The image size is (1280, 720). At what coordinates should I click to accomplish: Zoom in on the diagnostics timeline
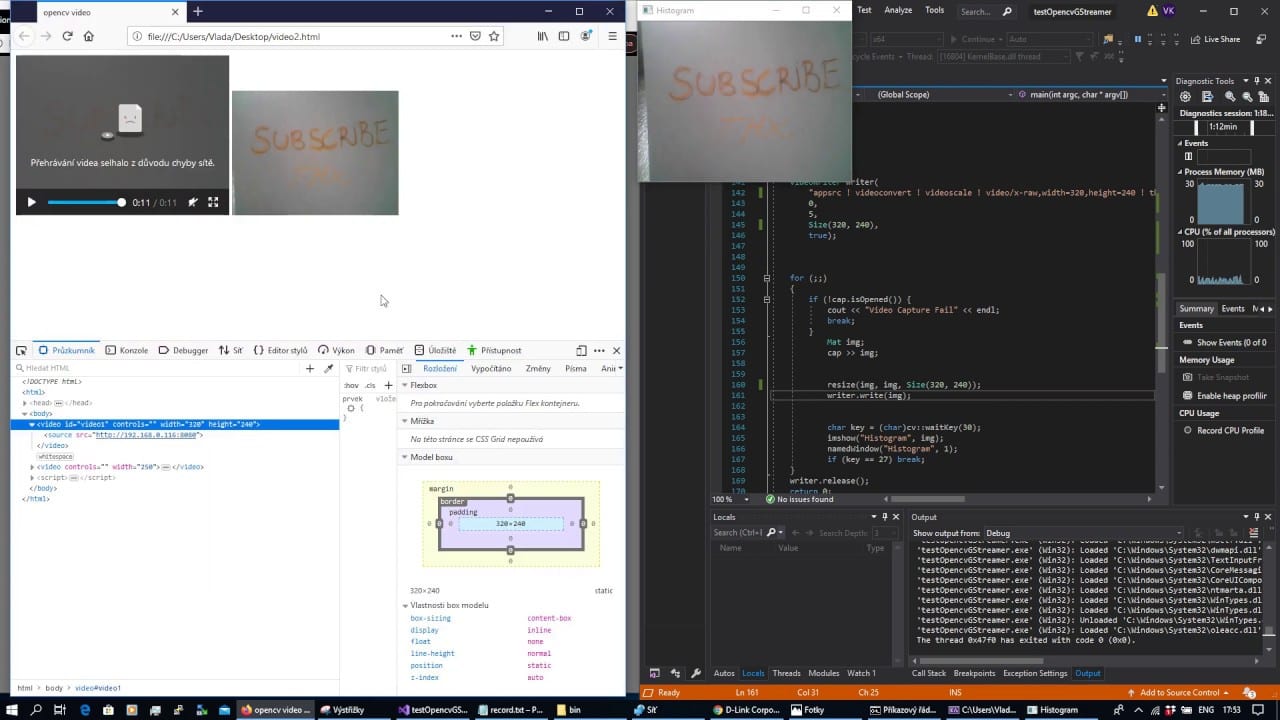coord(1231,97)
